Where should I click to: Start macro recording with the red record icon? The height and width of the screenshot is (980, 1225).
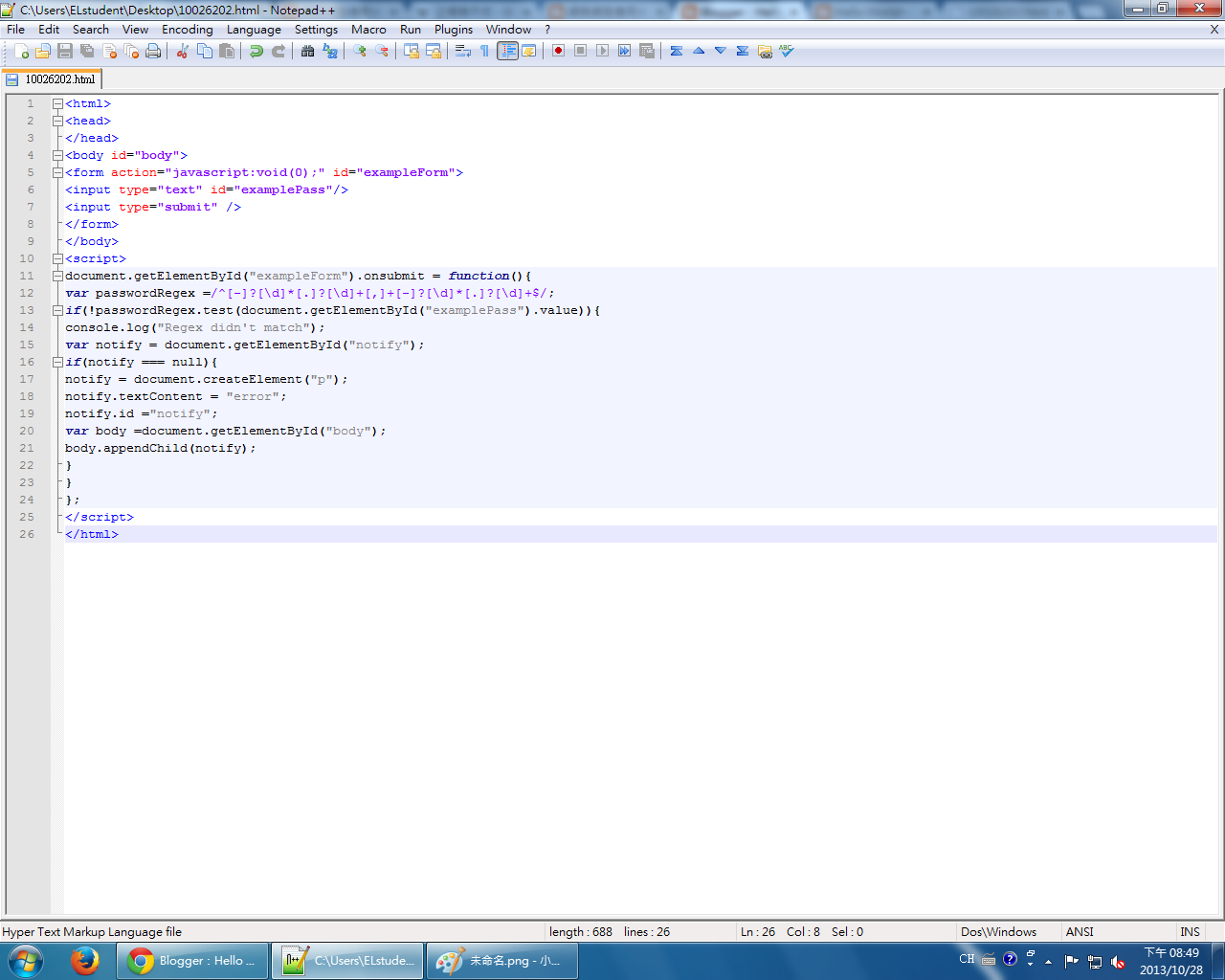(558, 51)
